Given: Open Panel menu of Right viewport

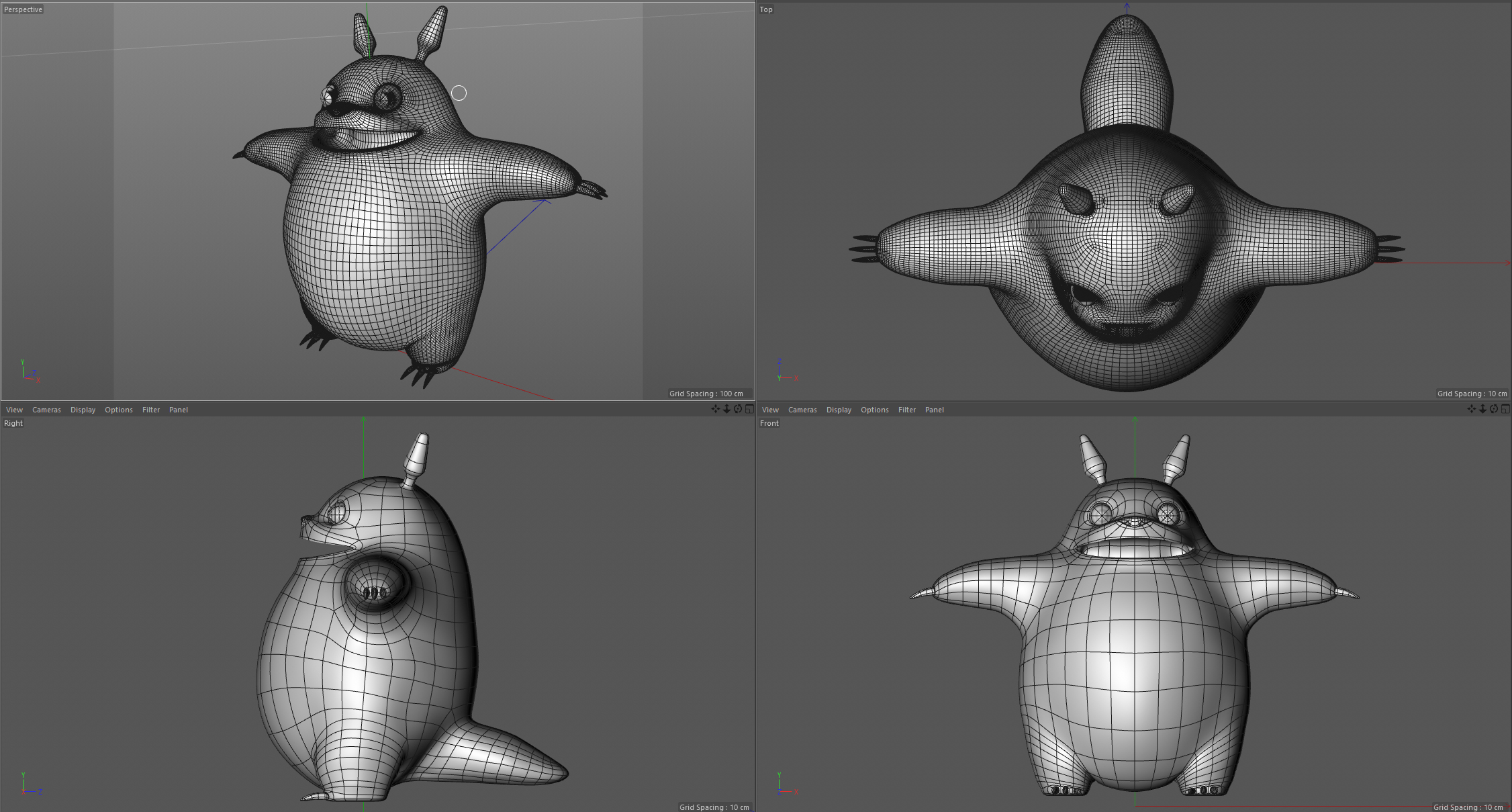Looking at the screenshot, I should pos(178,410).
